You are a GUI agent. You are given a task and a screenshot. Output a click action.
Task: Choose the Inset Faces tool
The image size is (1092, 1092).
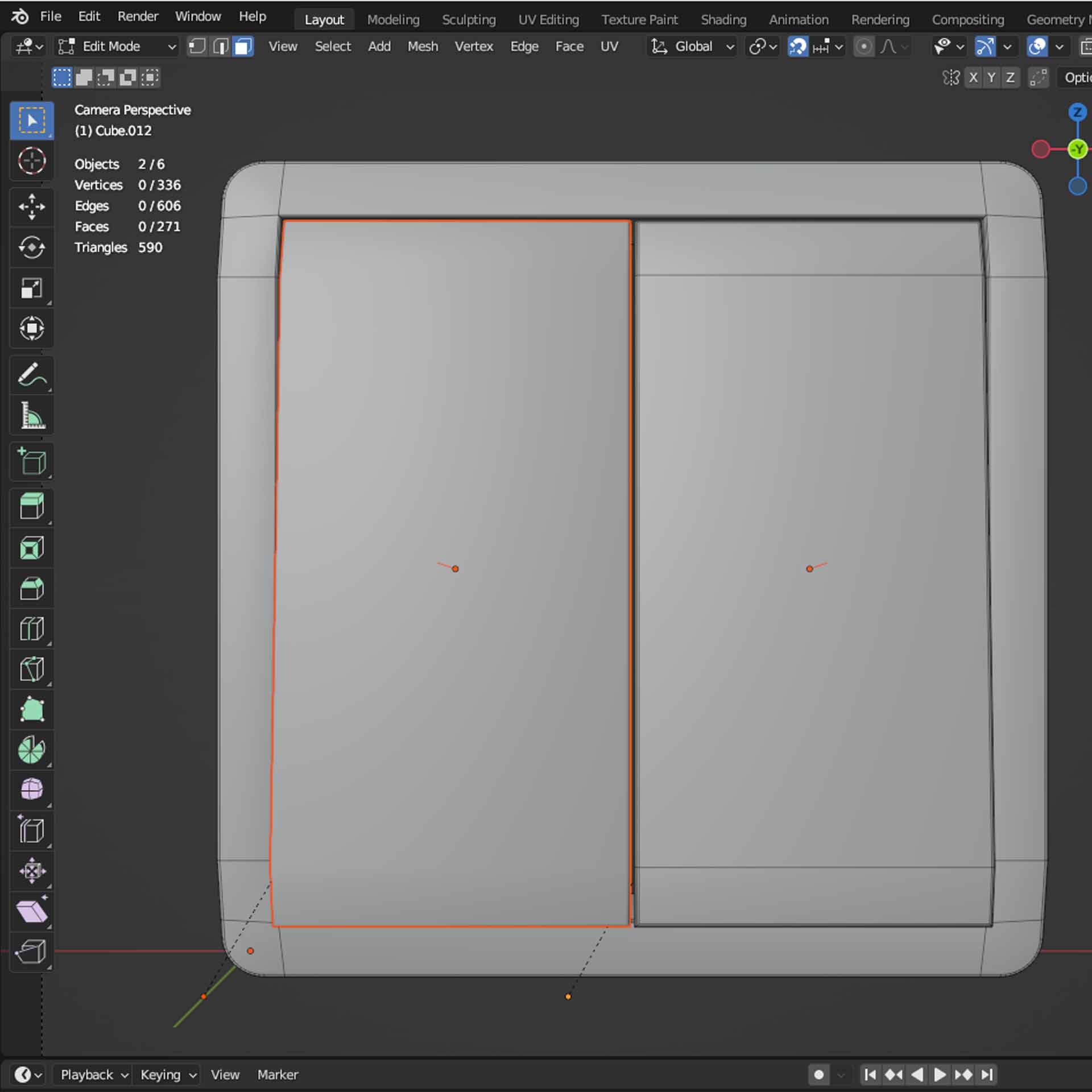tap(31, 548)
